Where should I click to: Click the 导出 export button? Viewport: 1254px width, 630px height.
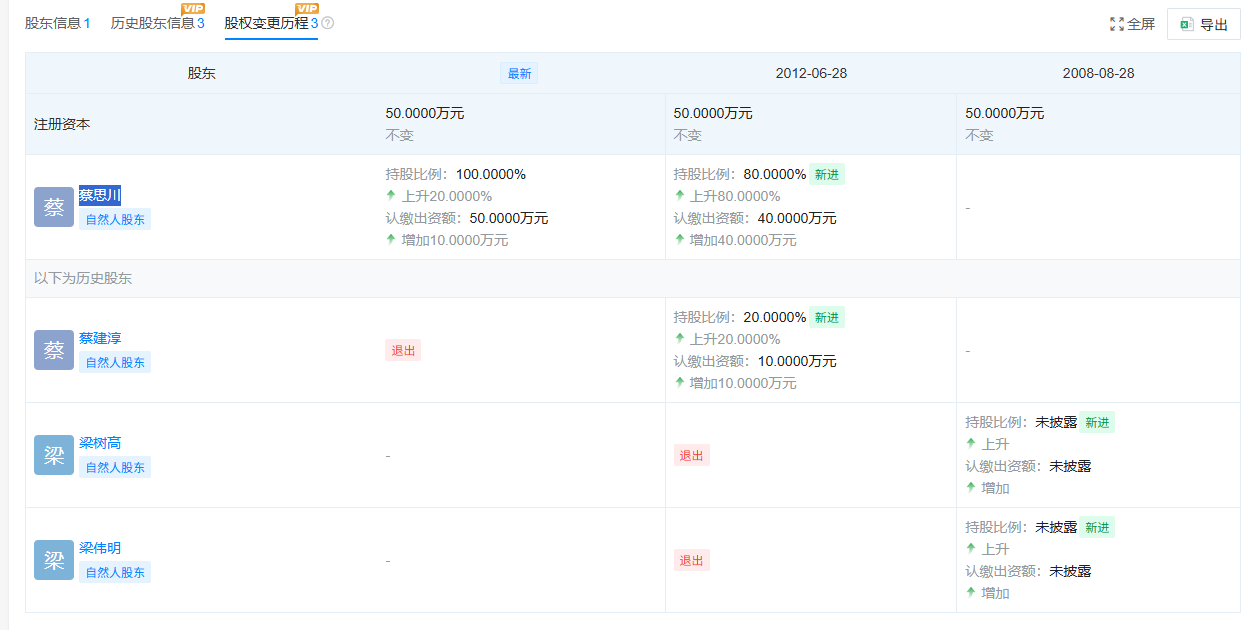click(1203, 23)
